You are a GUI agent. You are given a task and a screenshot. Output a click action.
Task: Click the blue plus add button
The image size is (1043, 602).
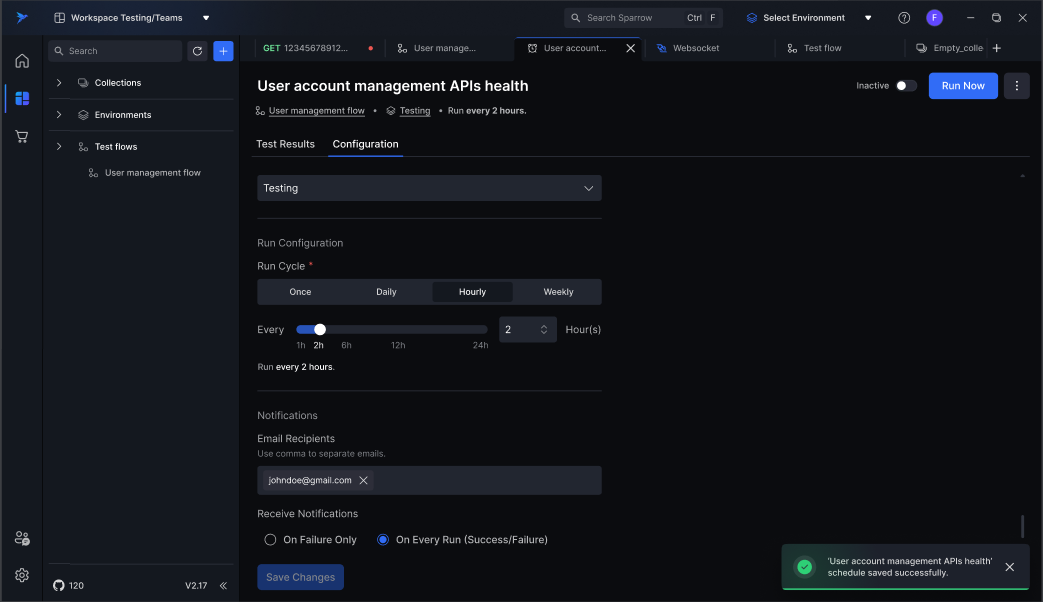tap(223, 51)
